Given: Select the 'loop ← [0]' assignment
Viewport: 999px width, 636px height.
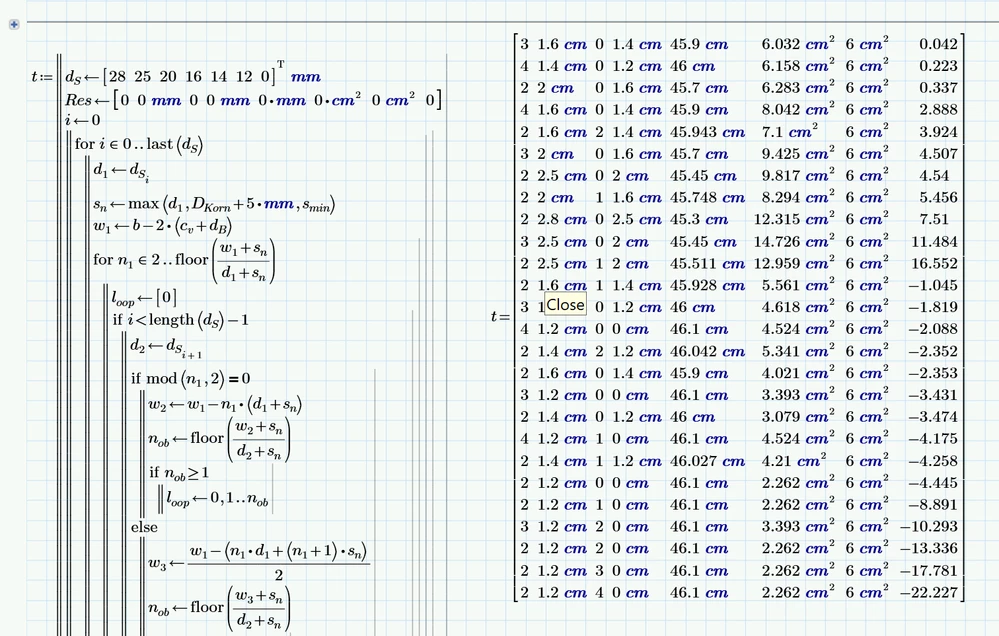Looking at the screenshot, I should 144,298.
